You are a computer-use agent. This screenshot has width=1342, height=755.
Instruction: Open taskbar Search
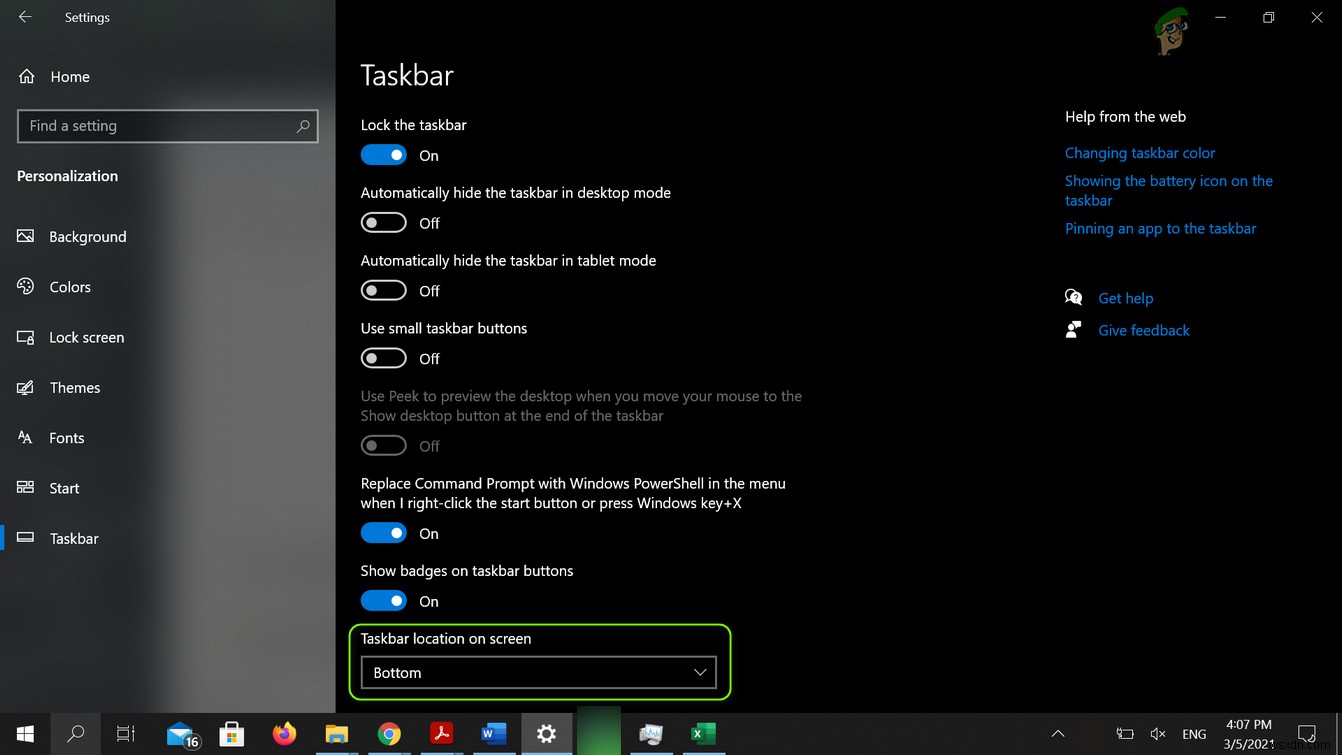coord(75,734)
